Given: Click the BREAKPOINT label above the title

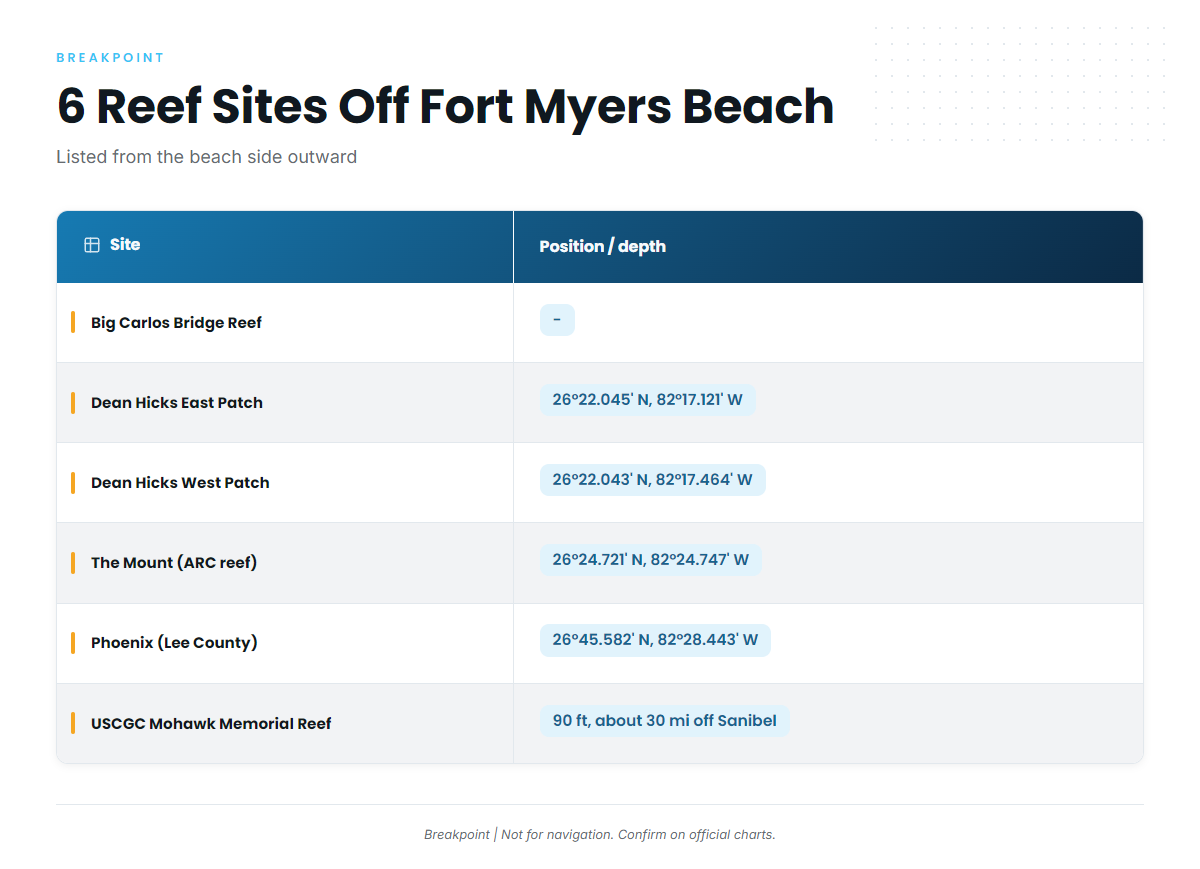Looking at the screenshot, I should 110,58.
